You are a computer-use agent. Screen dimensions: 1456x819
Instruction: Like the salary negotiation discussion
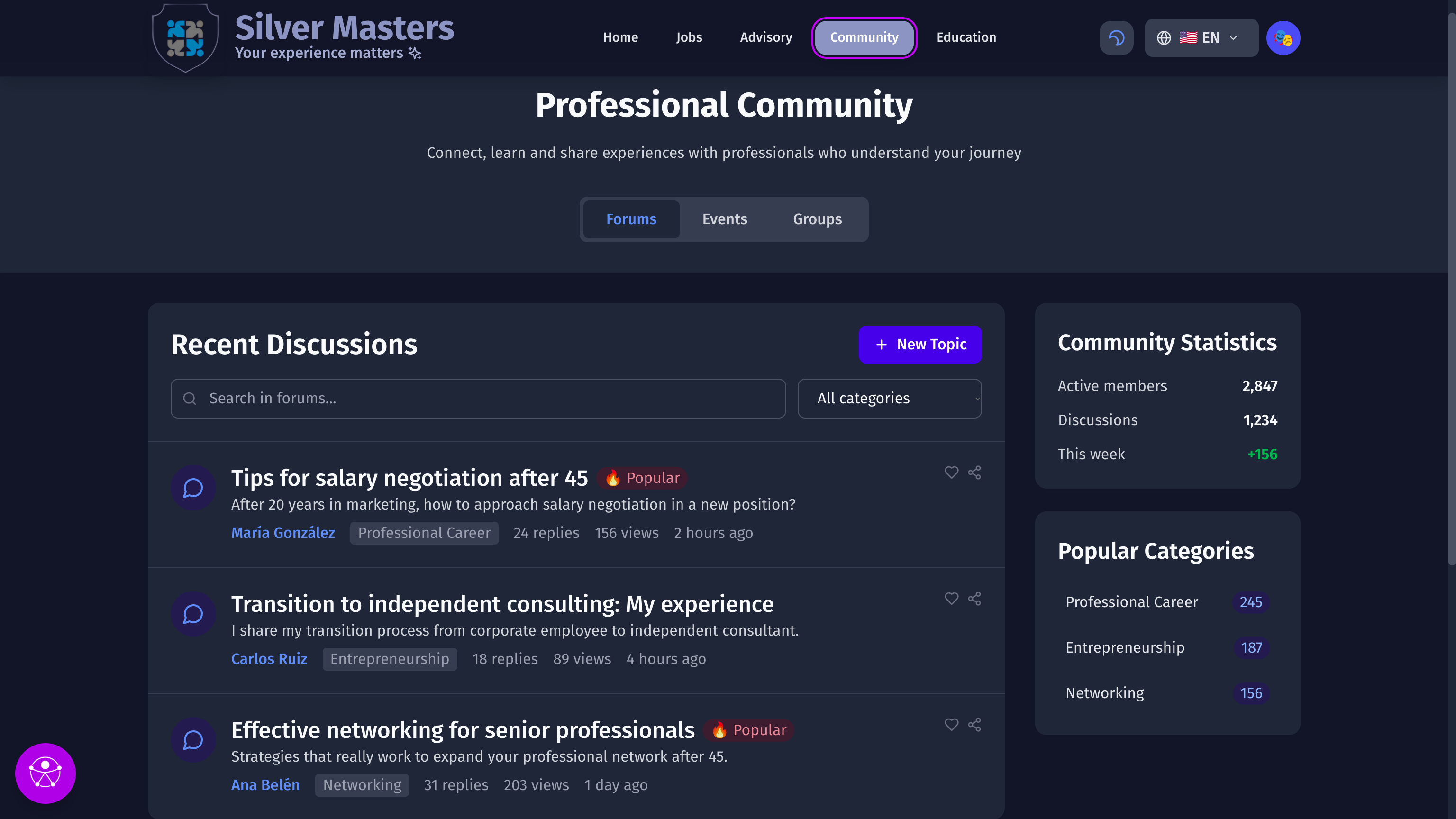(x=951, y=473)
